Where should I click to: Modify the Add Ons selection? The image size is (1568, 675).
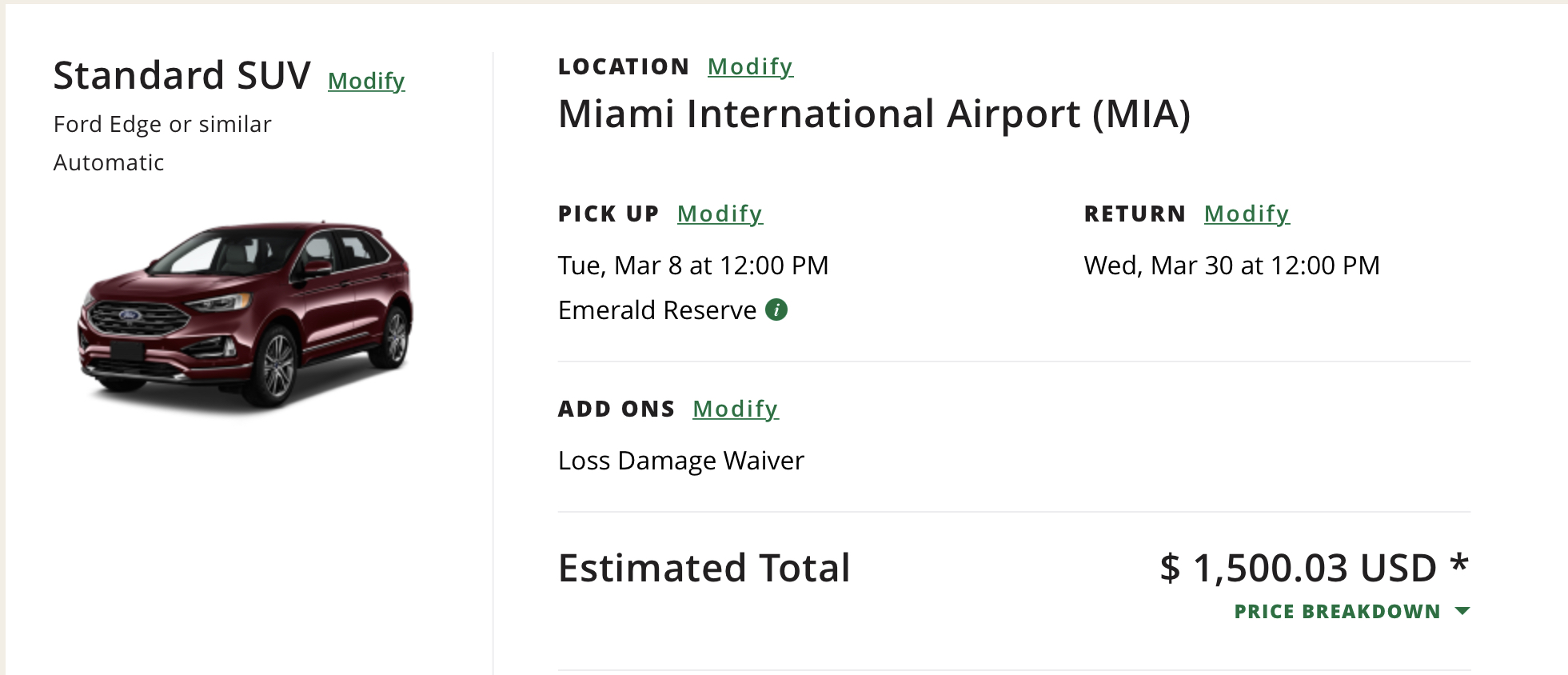735,409
